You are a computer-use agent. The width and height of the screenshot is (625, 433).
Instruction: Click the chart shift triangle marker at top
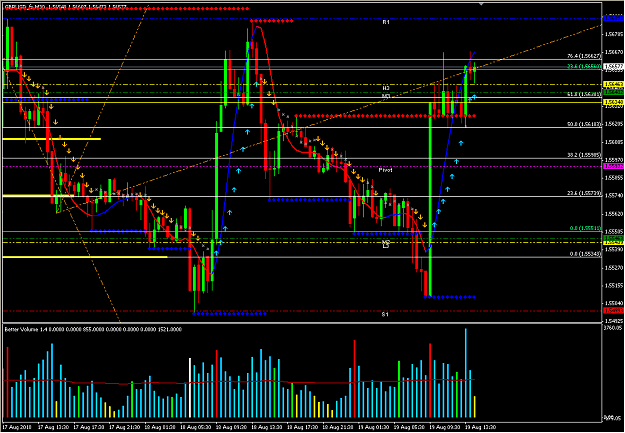[481, 4]
